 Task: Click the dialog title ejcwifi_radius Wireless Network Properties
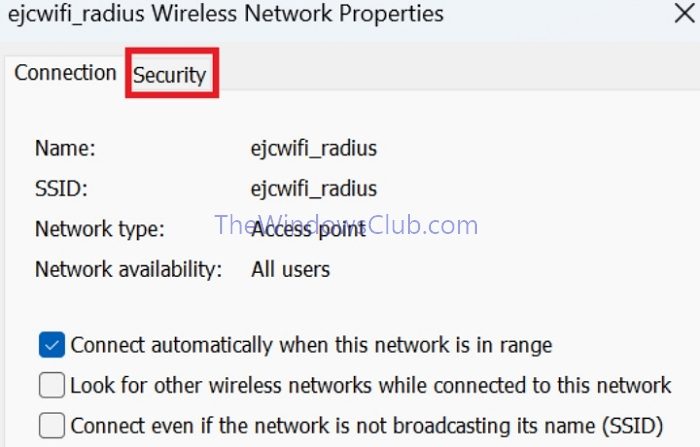pyautogui.click(x=226, y=15)
